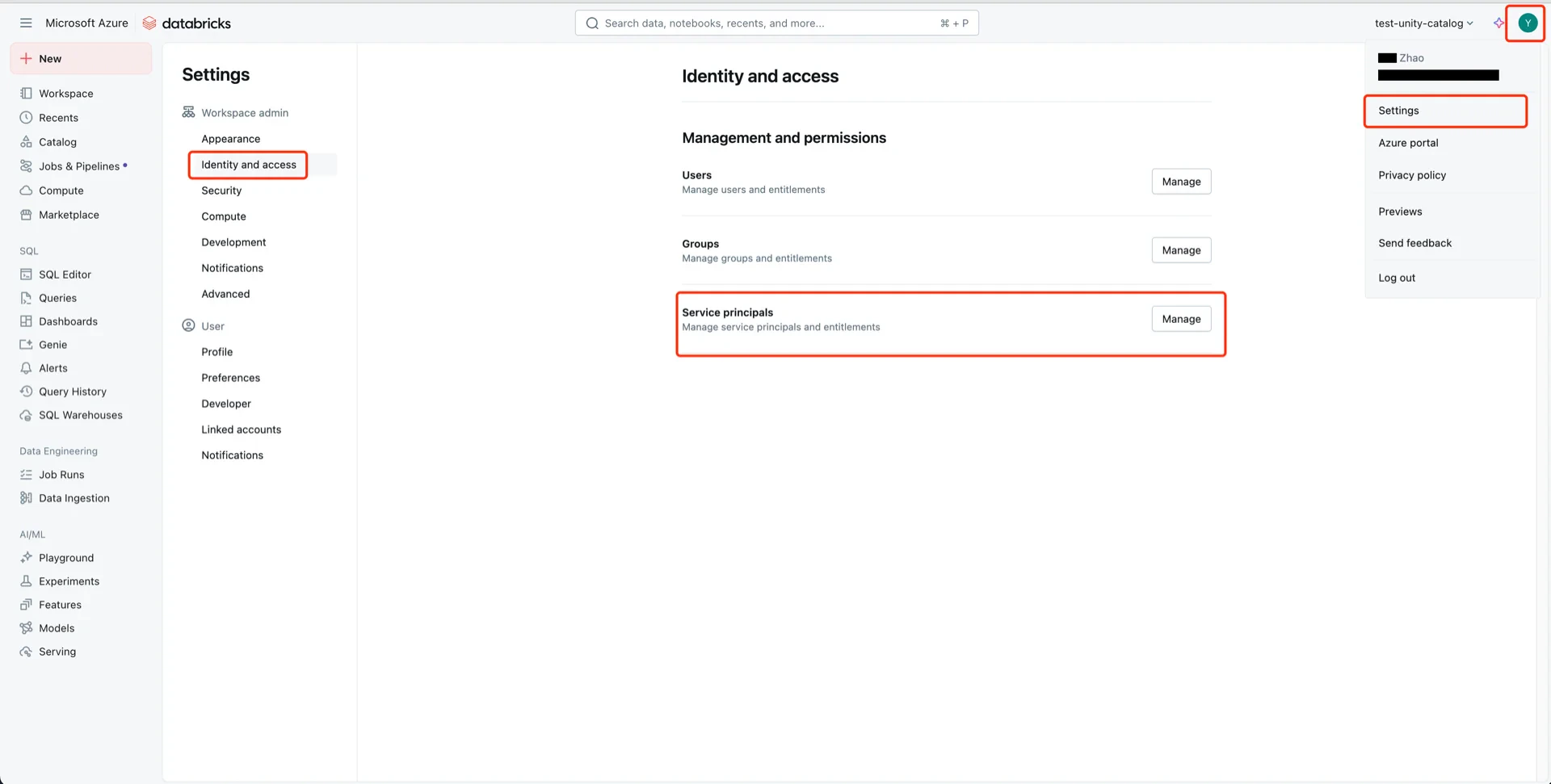Manage Service principals
This screenshot has height=784, width=1551.
click(x=1181, y=319)
